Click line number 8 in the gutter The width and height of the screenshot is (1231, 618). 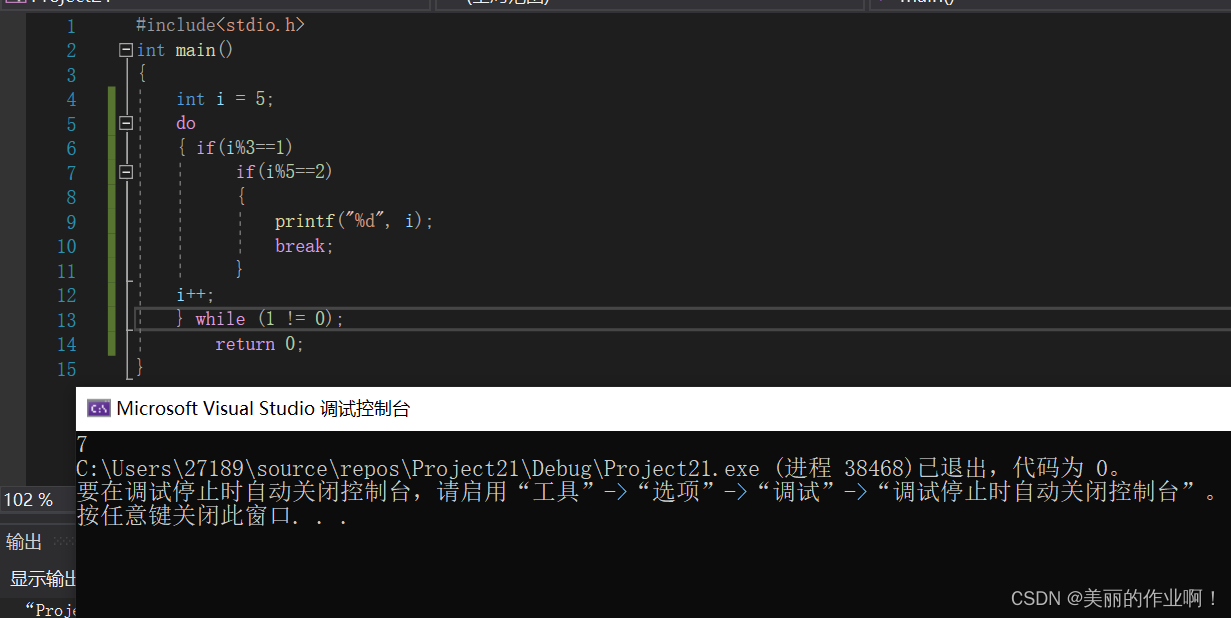71,197
